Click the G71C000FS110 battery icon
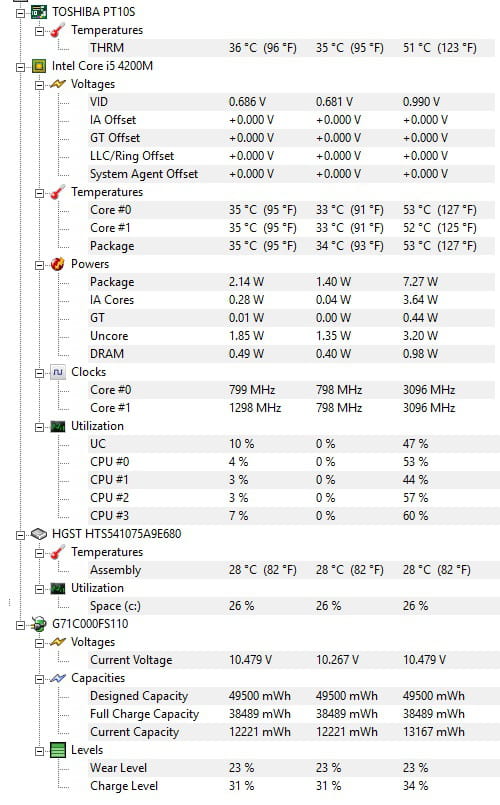 tap(39, 624)
